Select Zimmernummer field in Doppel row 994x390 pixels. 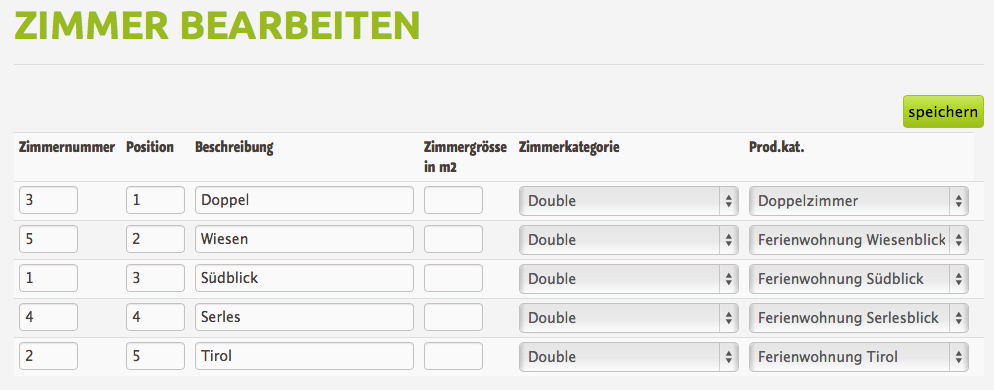pyautogui.click(x=49, y=200)
